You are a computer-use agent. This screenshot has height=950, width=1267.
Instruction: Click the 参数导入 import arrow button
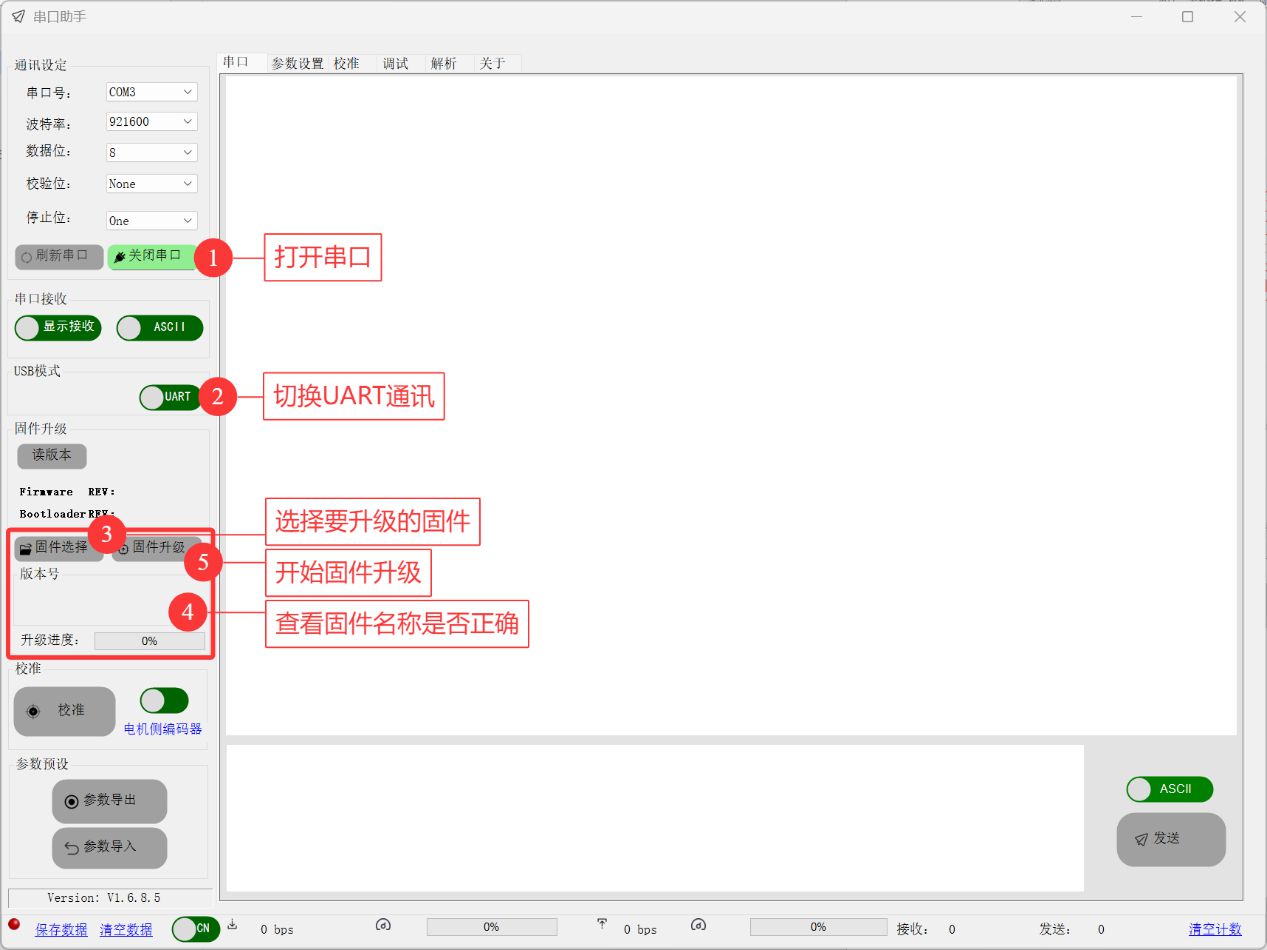coord(109,847)
